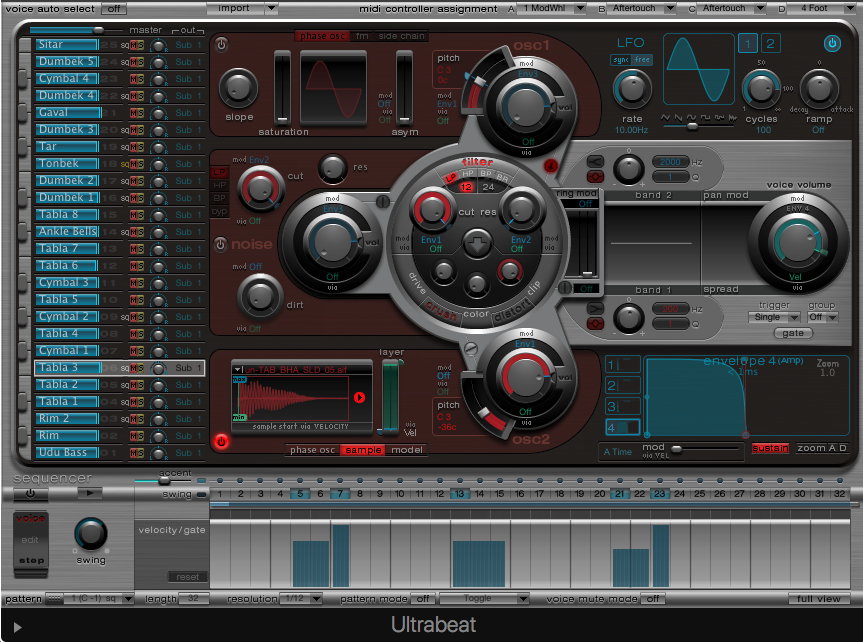Adjust the sequencer accent slider
Screen dimensions: 863x642
[163, 481]
